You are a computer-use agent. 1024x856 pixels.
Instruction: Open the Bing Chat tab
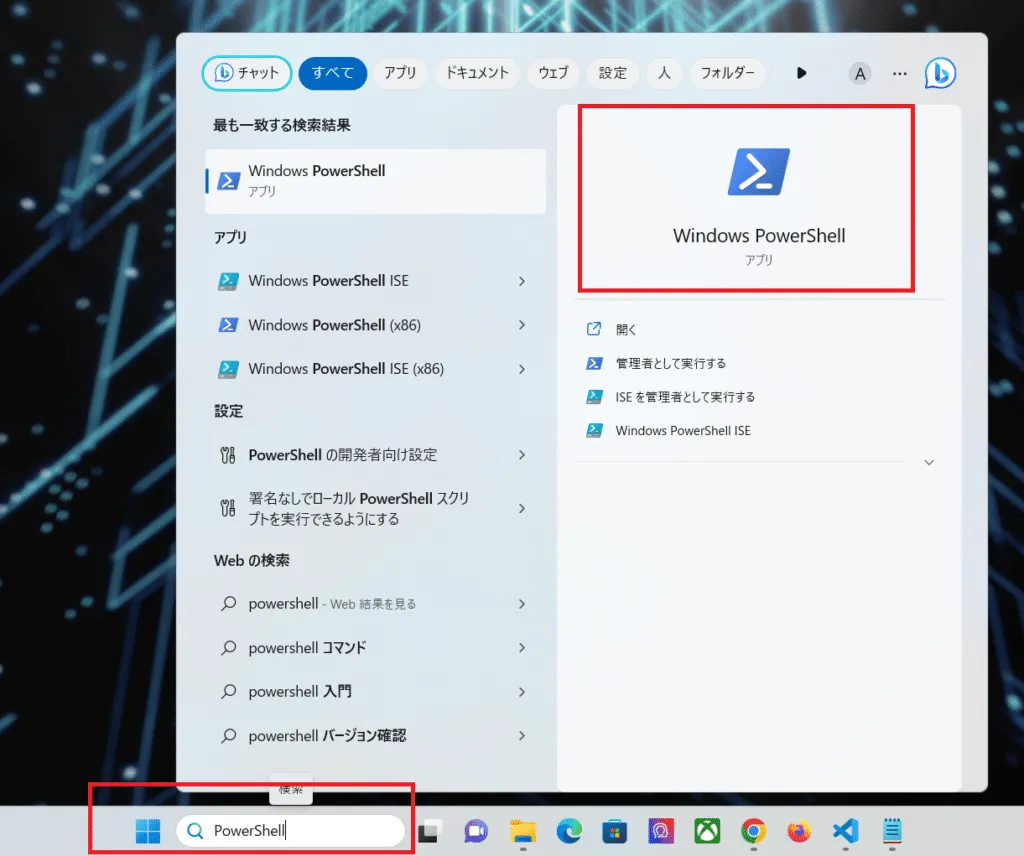[x=247, y=72]
